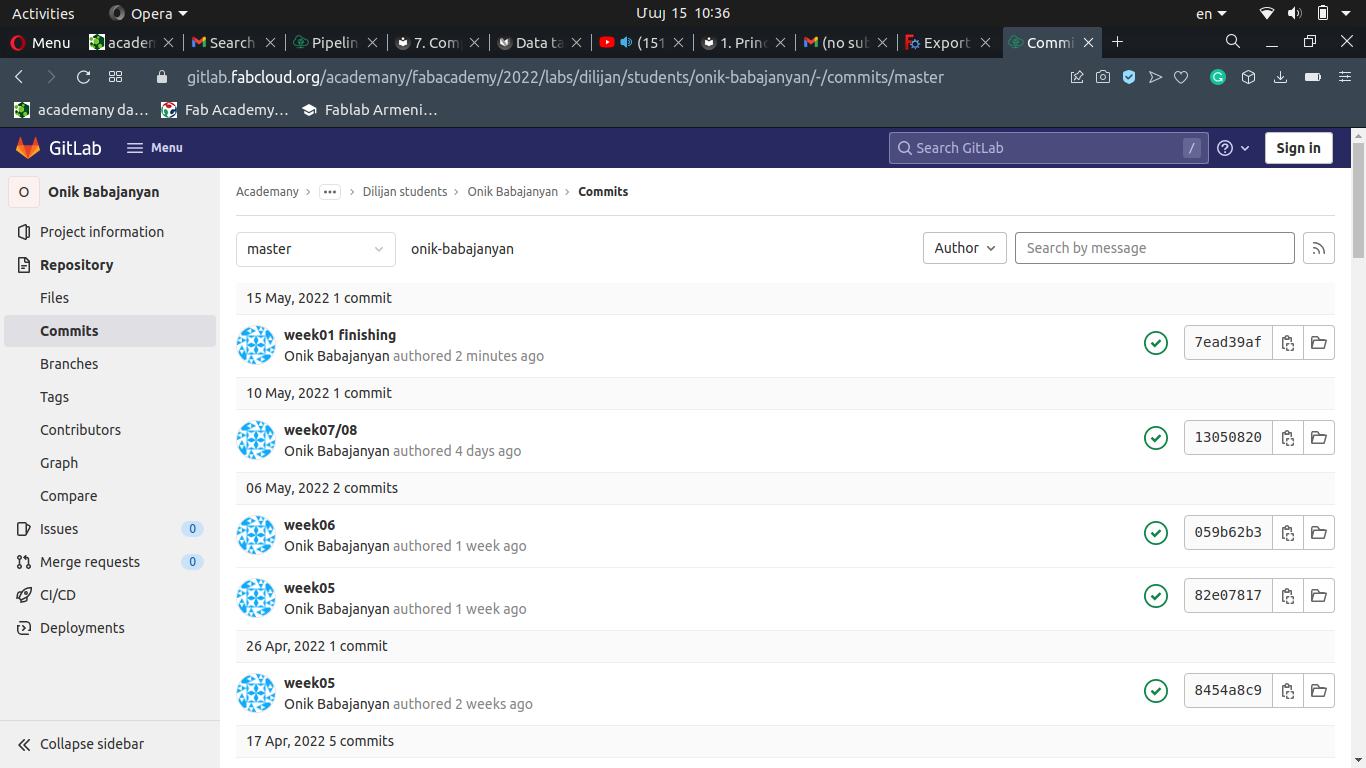Focus the Search GitLab field
Screen dimensions: 1366x768
coord(1048,148)
